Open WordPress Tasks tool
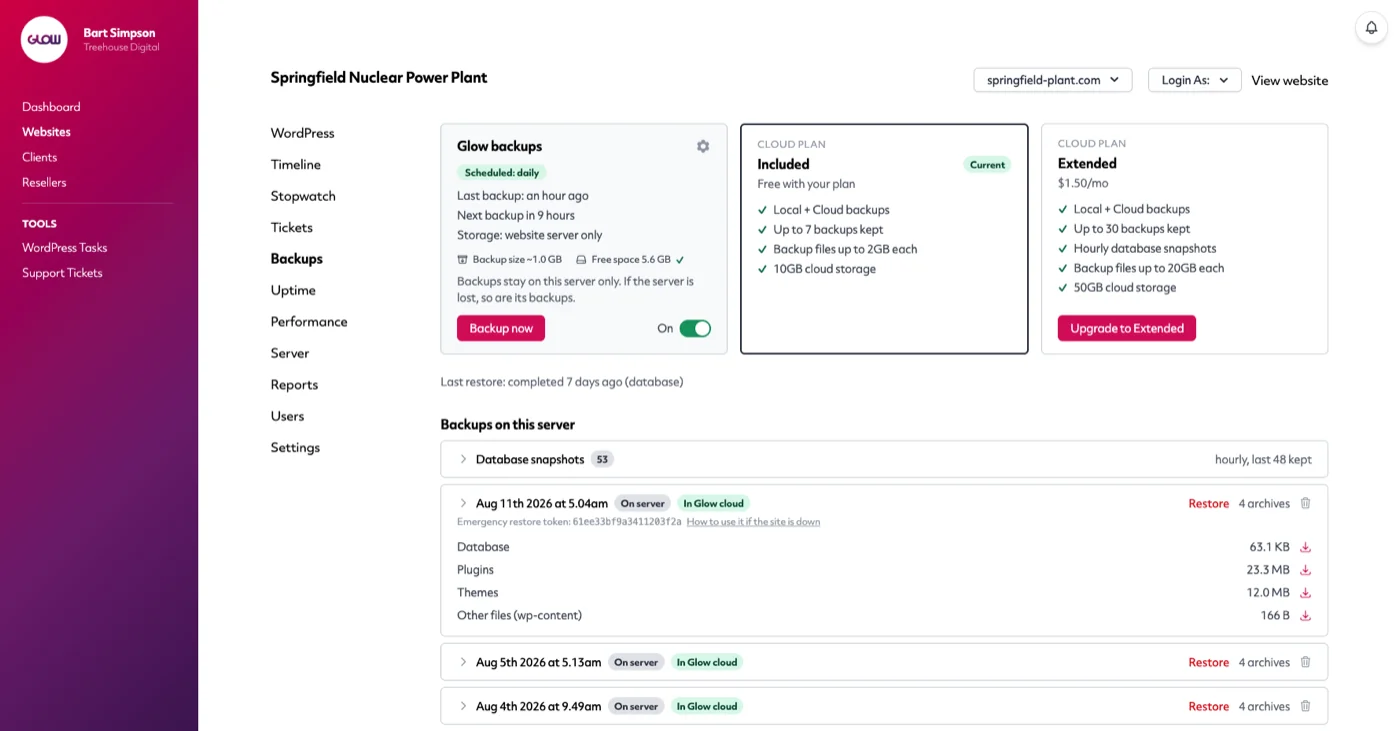The width and height of the screenshot is (1400, 731). click(64, 248)
